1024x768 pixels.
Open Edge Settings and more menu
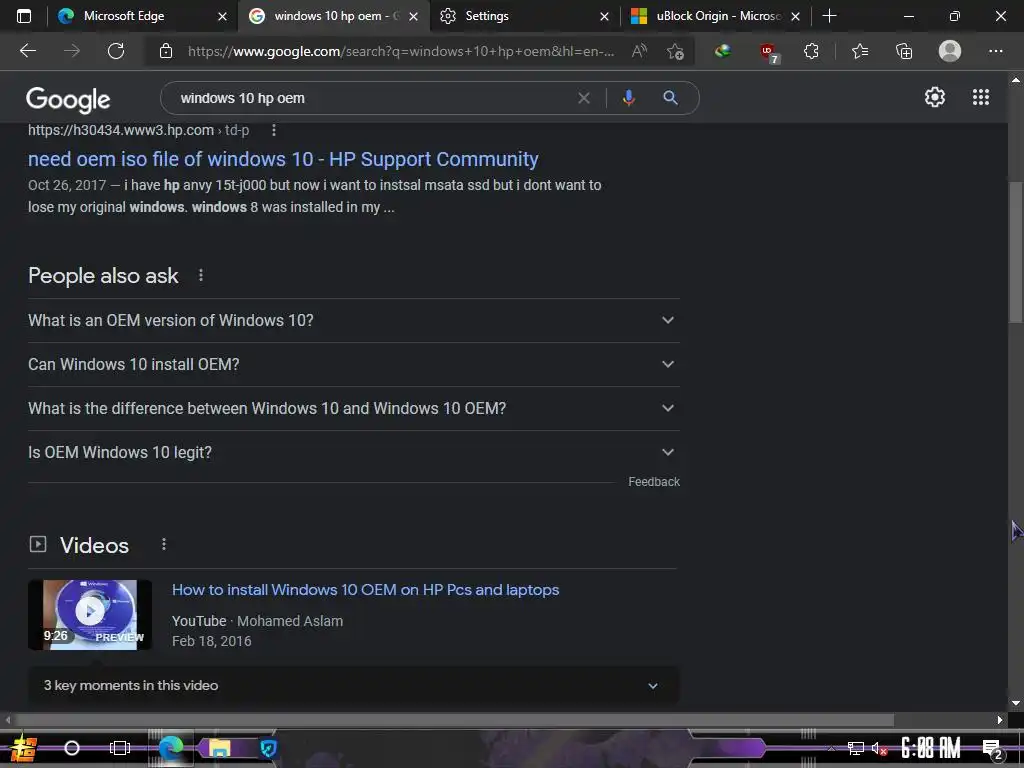[x=995, y=51]
